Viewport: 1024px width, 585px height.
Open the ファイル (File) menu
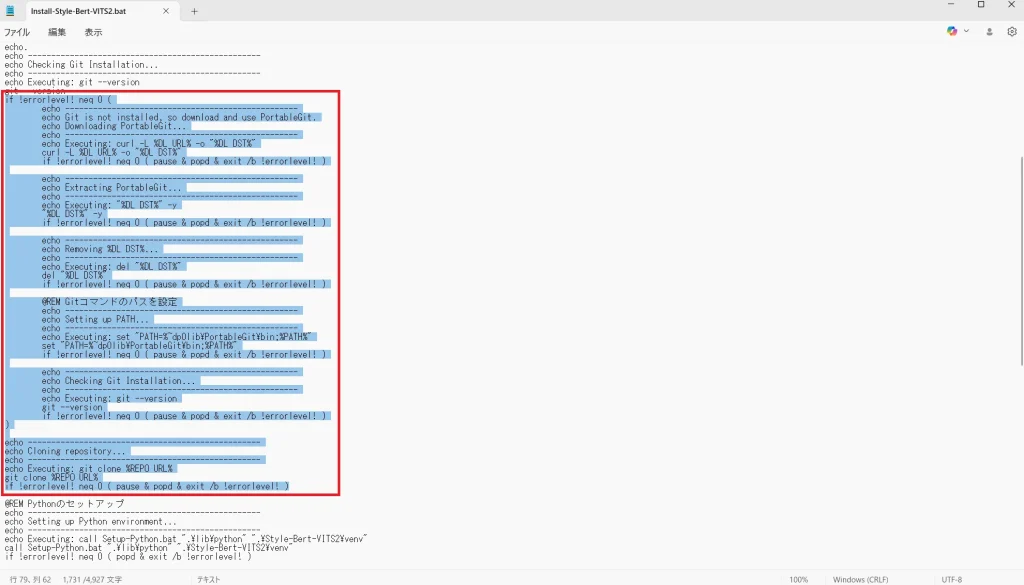click(x=17, y=32)
